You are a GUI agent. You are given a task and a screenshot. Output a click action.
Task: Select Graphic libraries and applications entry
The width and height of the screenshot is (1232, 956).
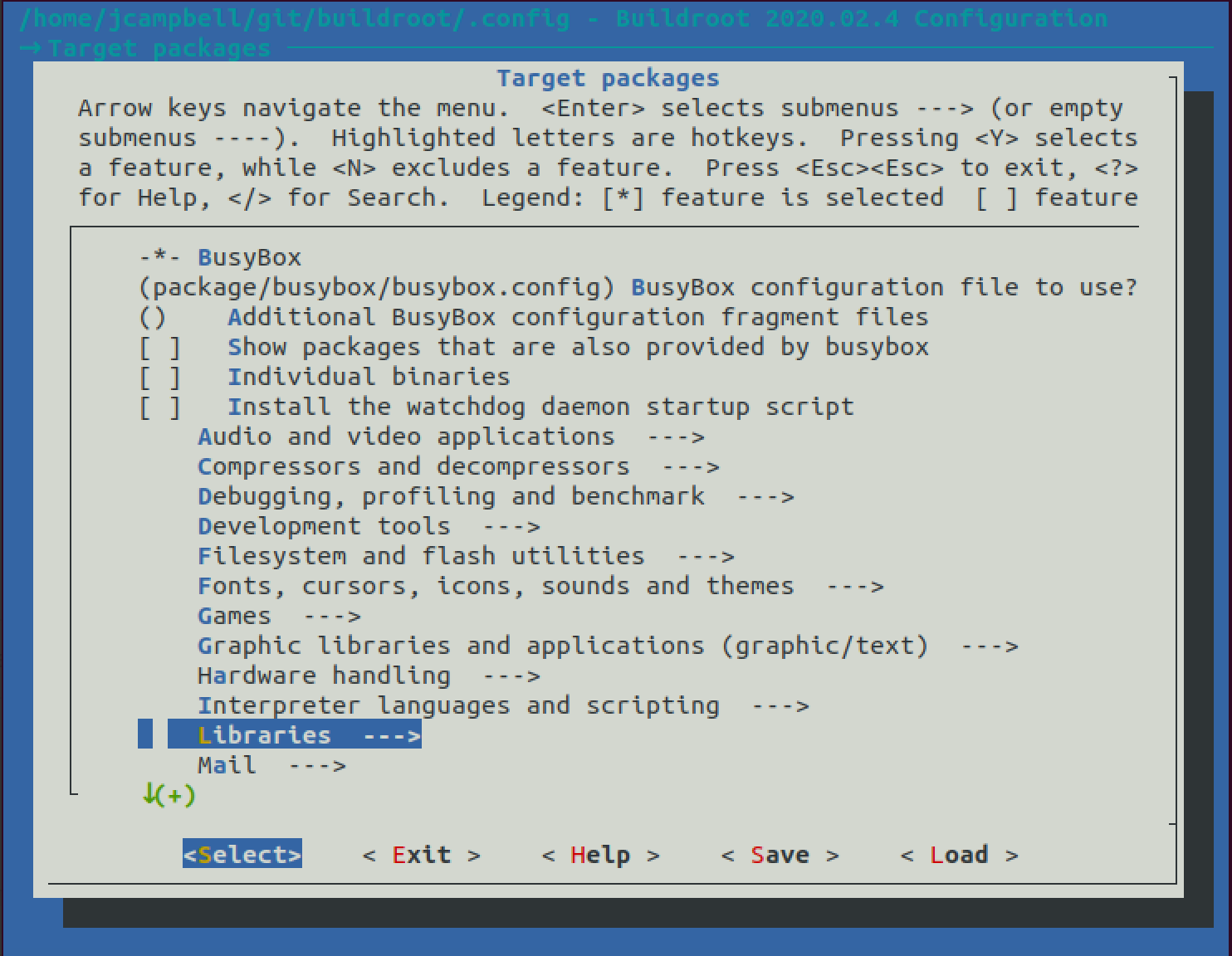click(x=608, y=646)
